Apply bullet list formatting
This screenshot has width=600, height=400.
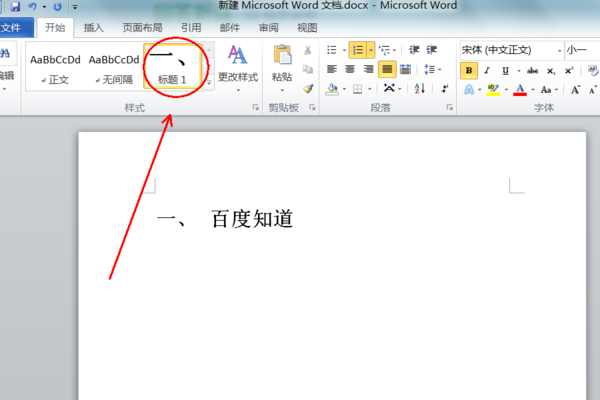pyautogui.click(x=332, y=50)
